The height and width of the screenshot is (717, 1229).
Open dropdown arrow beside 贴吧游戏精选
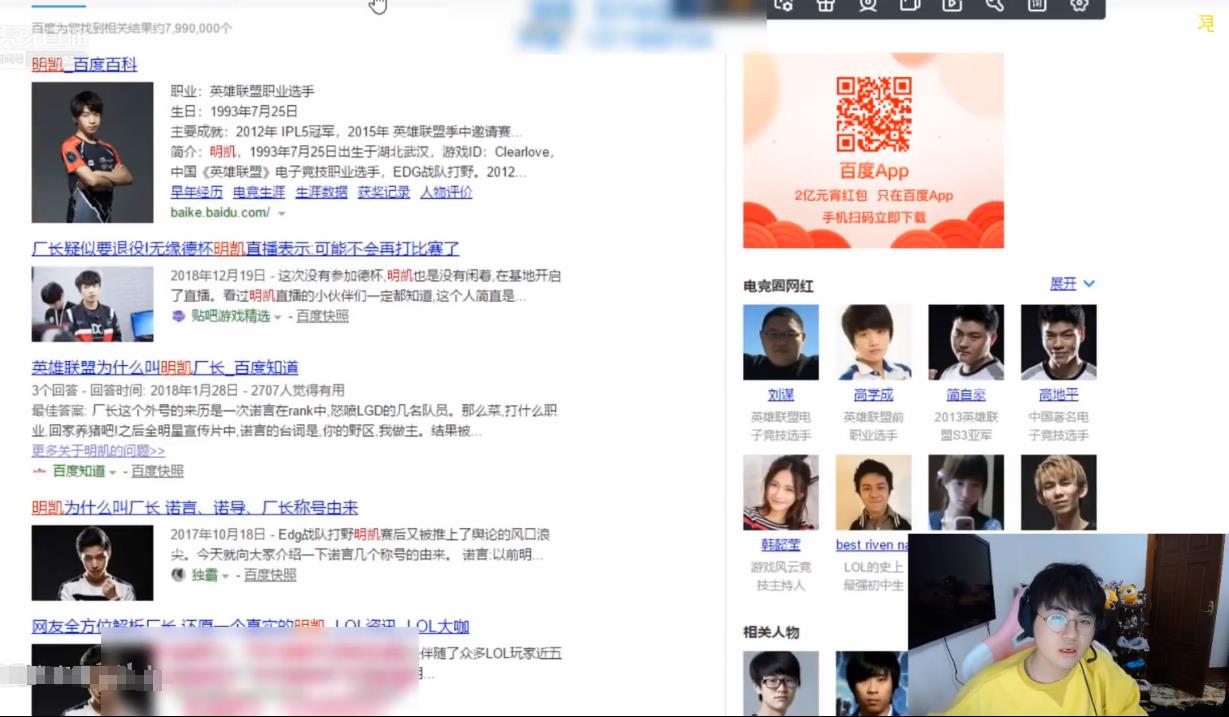[x=279, y=317]
